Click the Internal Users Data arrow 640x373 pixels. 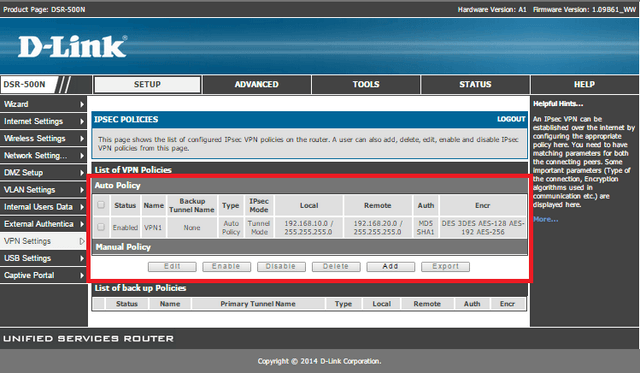[x=82, y=207]
